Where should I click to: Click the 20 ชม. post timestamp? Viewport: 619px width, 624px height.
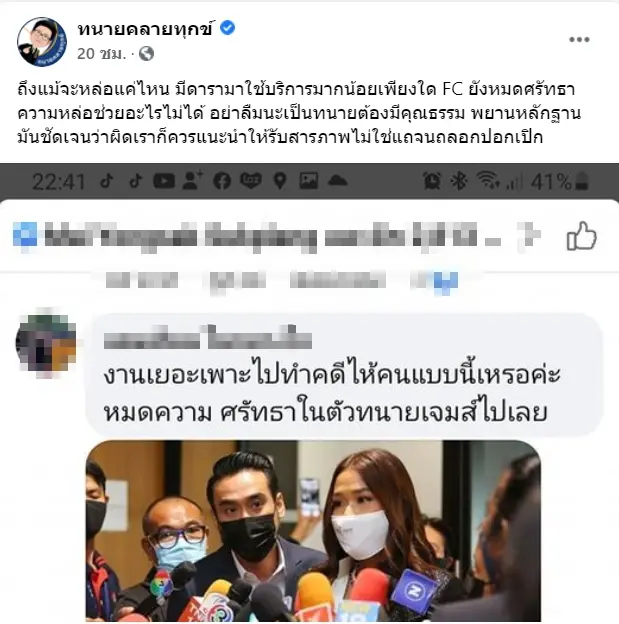point(102,54)
